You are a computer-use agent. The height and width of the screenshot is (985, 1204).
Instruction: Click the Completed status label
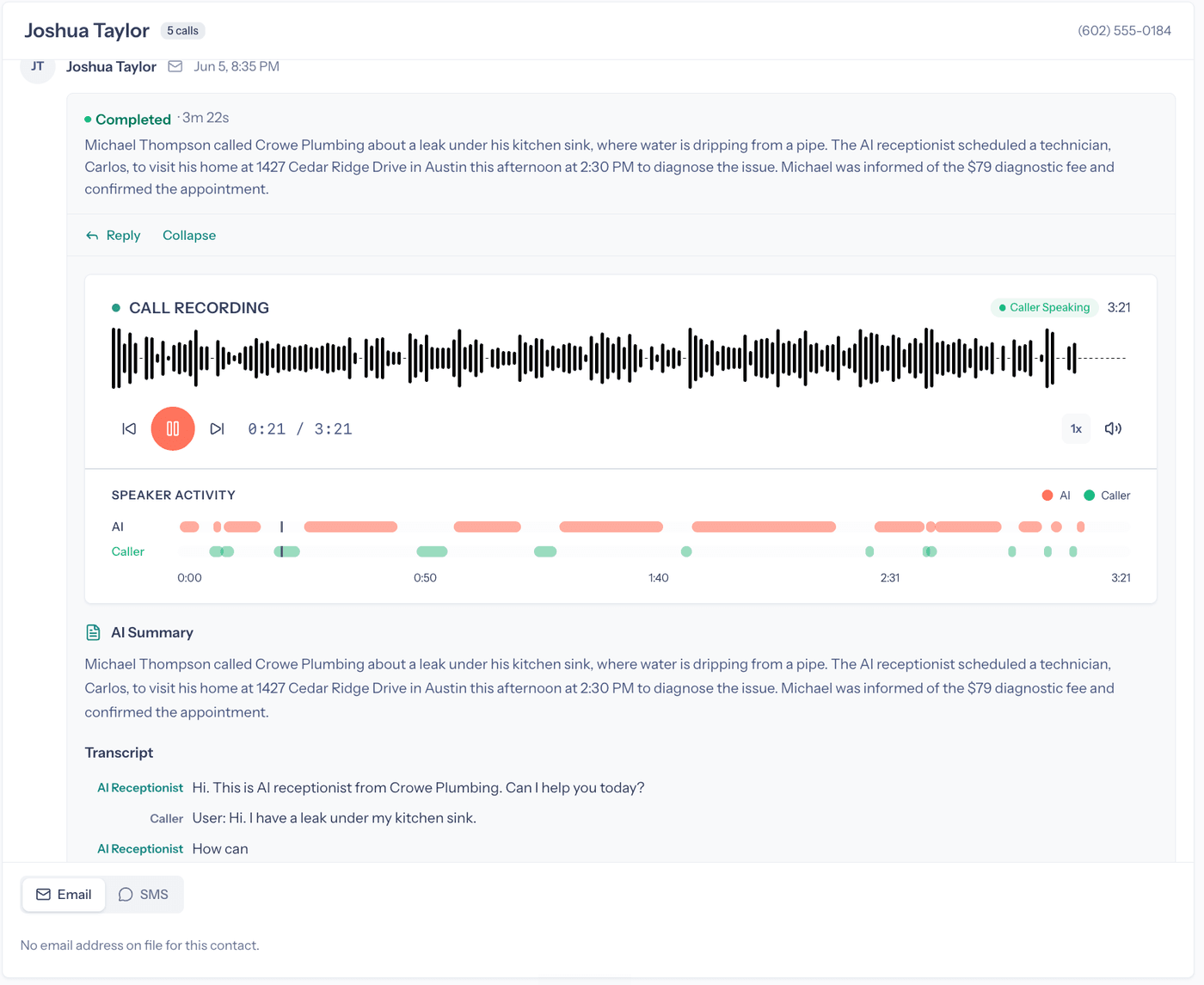point(127,120)
